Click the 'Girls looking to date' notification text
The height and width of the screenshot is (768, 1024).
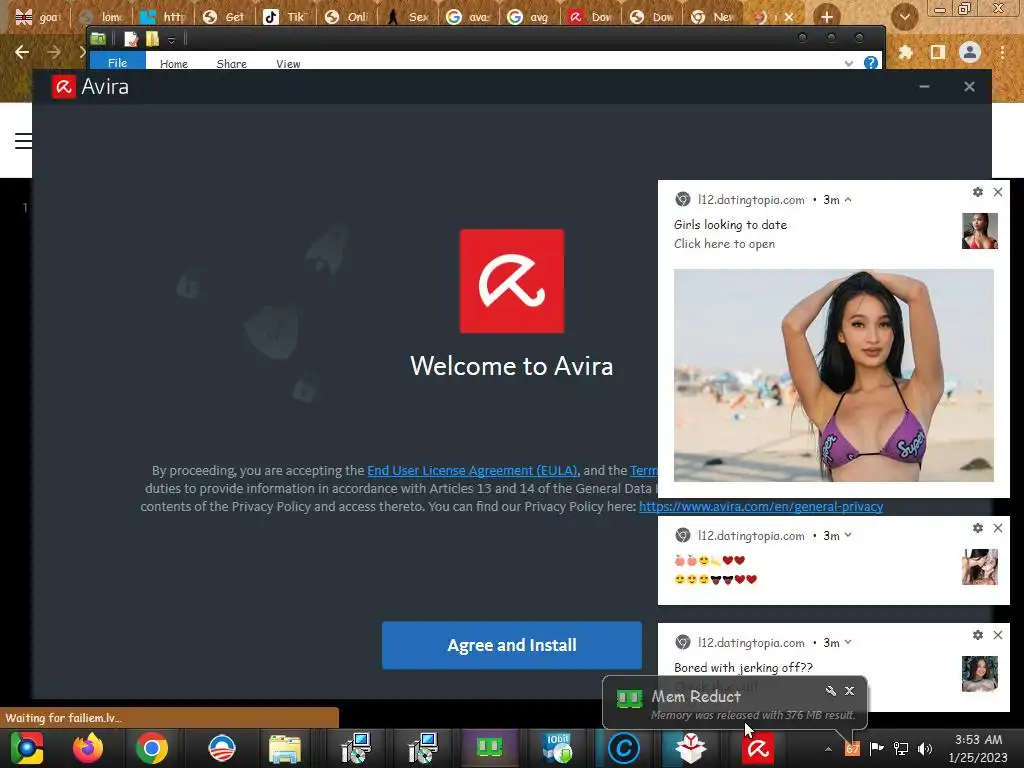pos(730,225)
